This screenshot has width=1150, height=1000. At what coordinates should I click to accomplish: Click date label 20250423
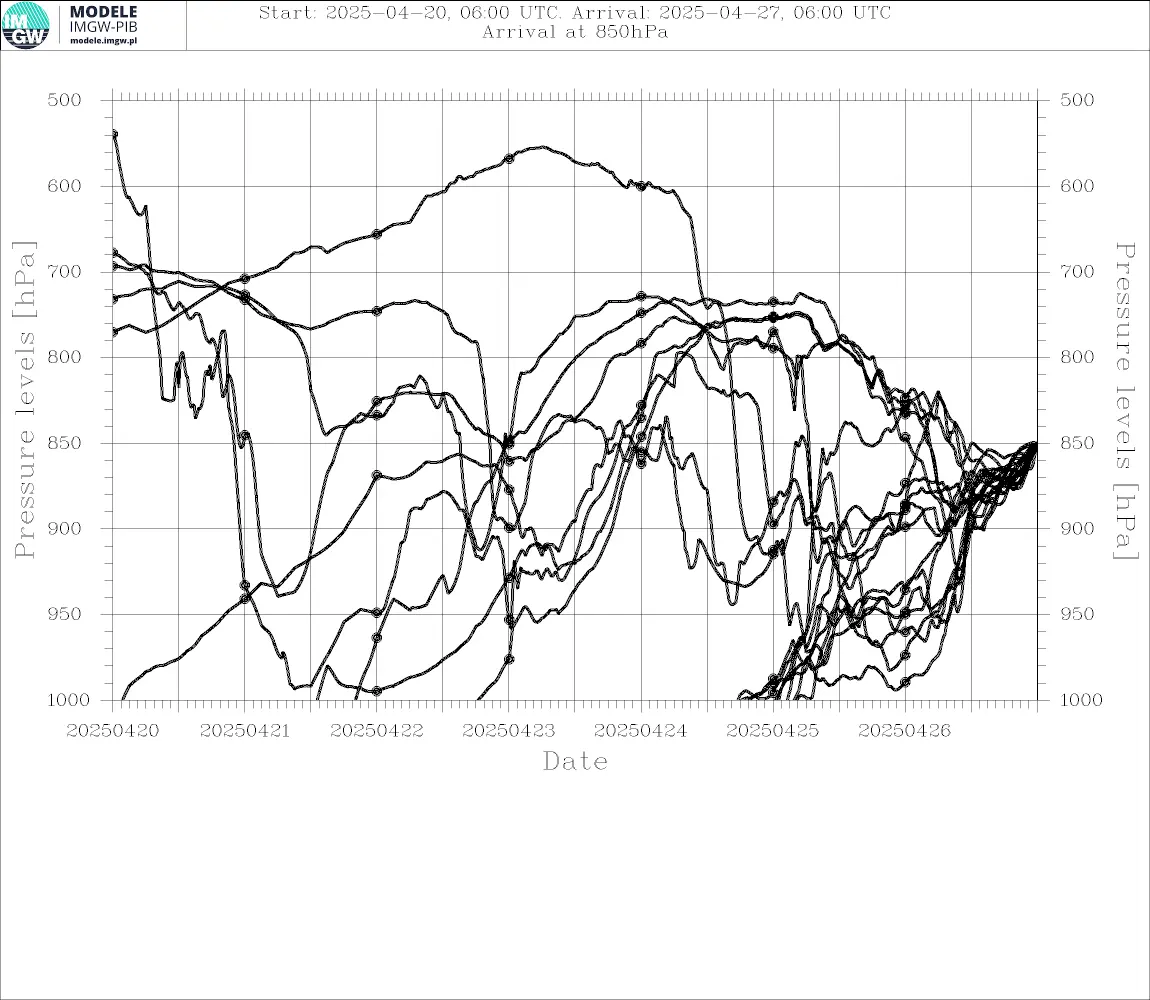click(509, 731)
